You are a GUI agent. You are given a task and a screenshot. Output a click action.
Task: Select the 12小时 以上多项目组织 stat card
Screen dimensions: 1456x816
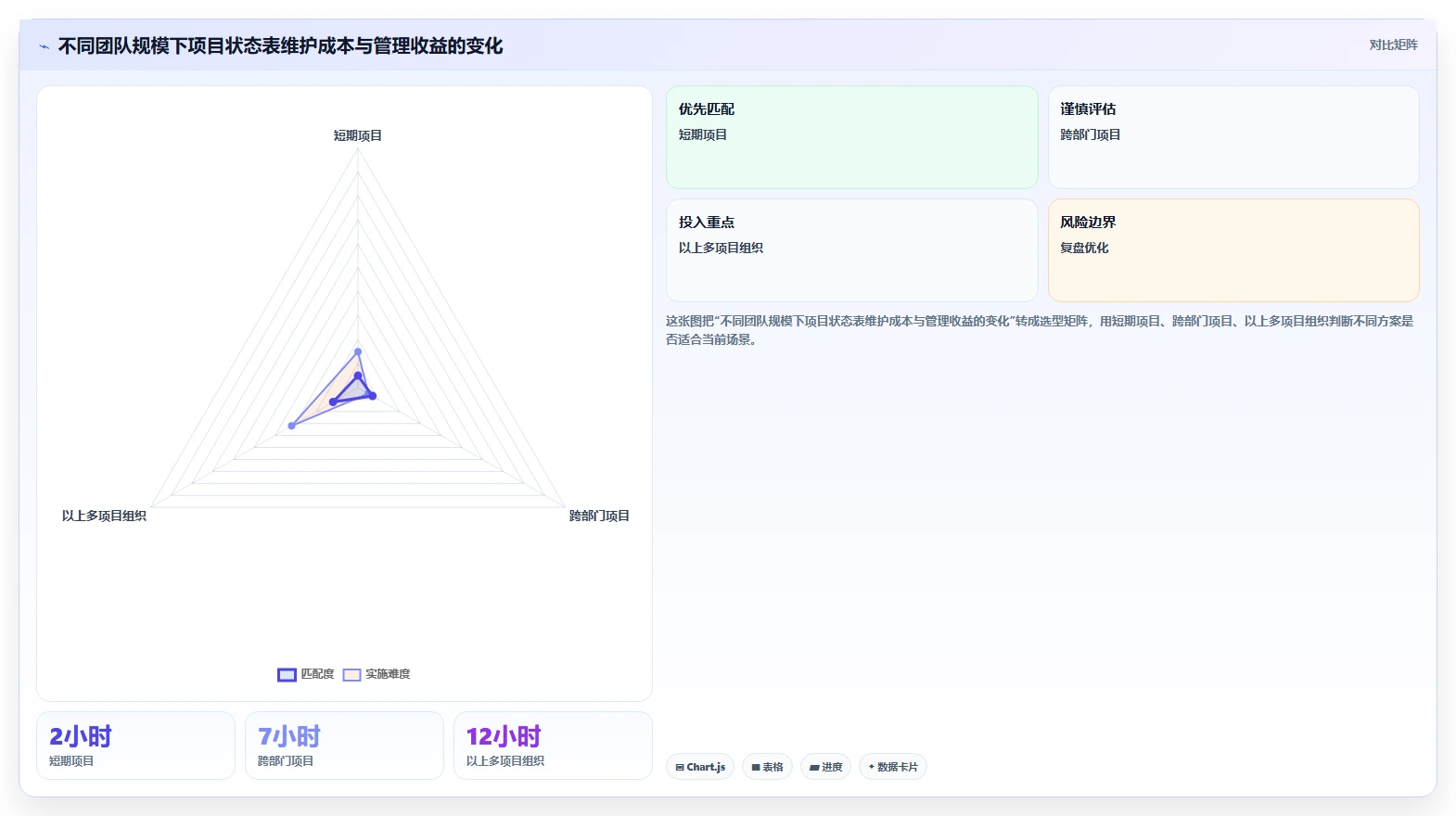(x=553, y=746)
